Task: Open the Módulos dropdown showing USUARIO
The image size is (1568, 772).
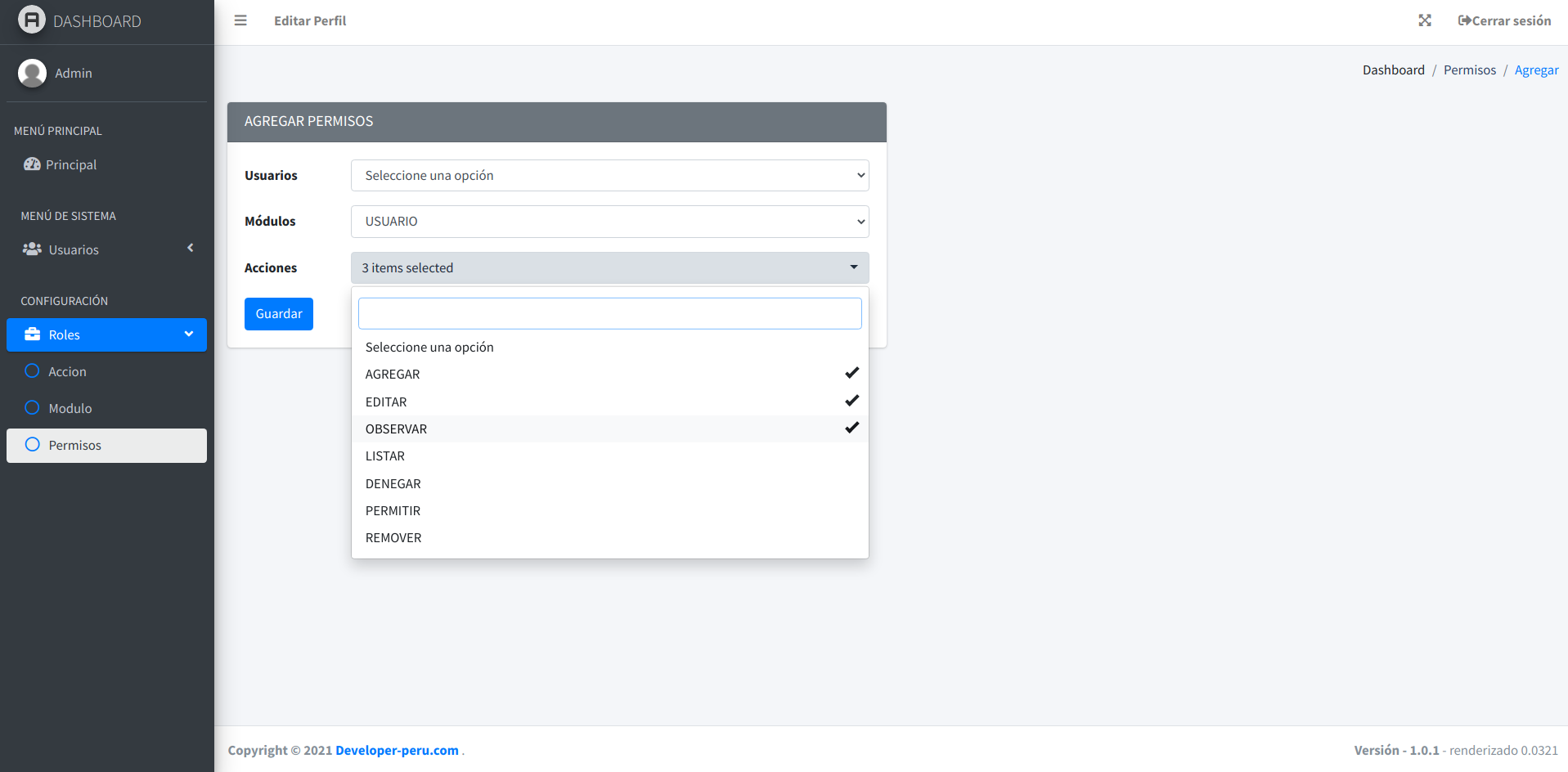Action: pyautogui.click(x=609, y=222)
